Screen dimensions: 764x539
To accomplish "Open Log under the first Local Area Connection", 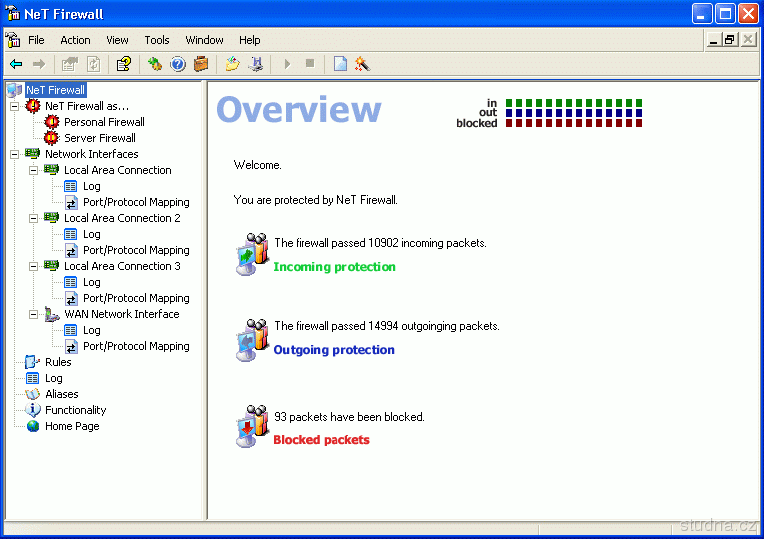I will 92,186.
